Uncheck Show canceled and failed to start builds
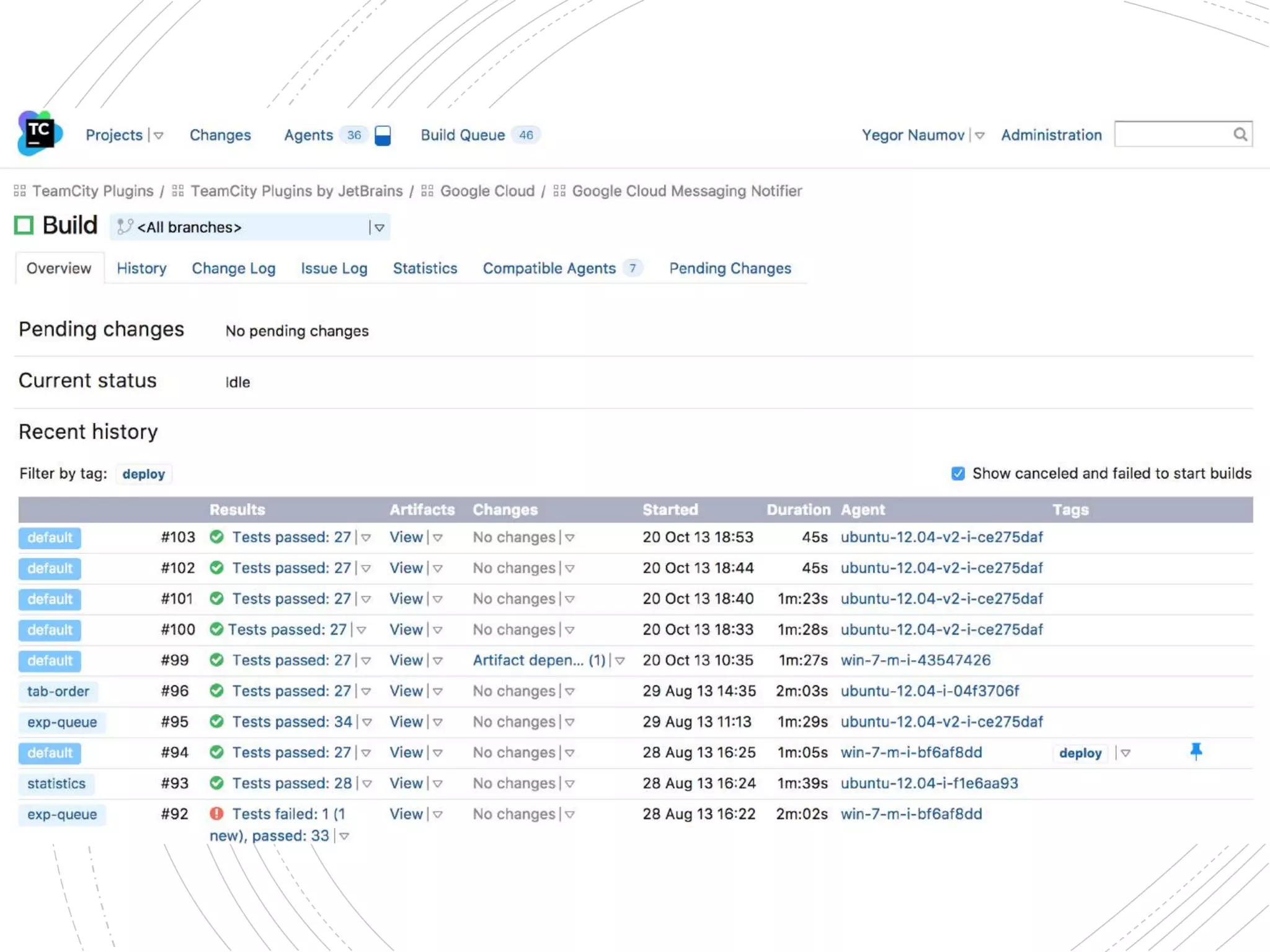Viewport: 1270px width, 952px height. click(958, 474)
